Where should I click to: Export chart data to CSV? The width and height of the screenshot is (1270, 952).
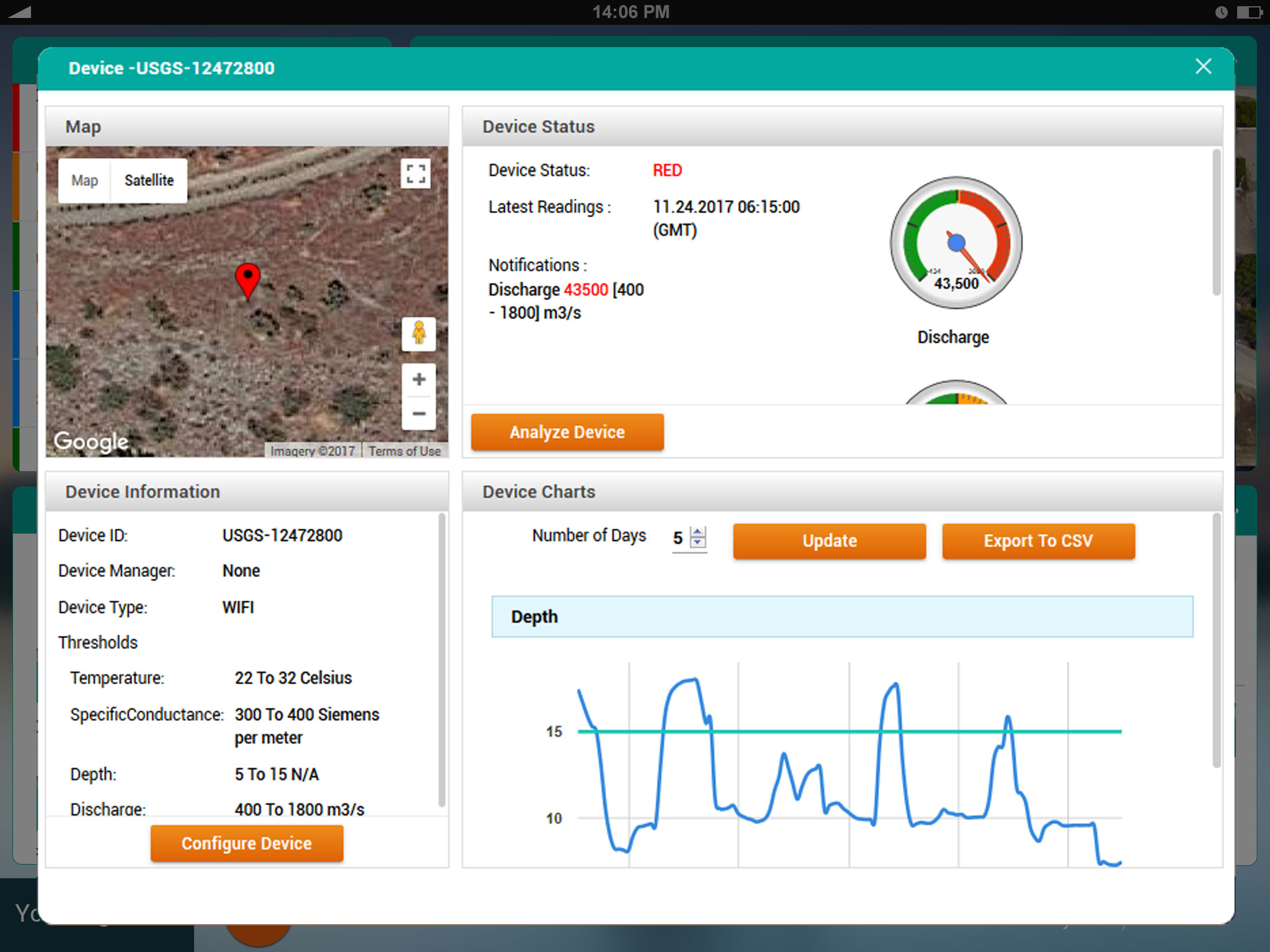pos(1038,541)
